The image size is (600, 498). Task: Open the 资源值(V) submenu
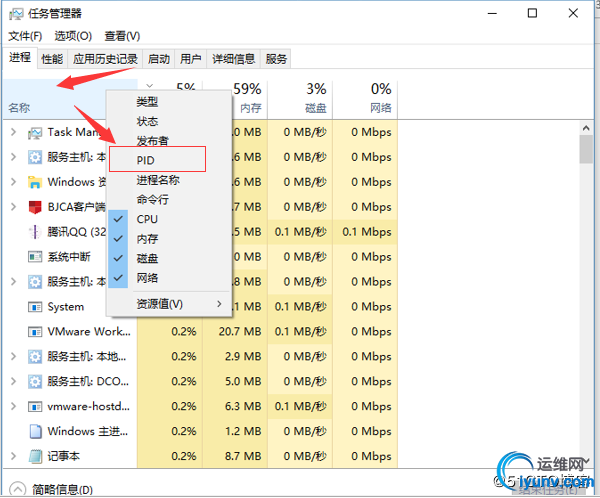169,304
